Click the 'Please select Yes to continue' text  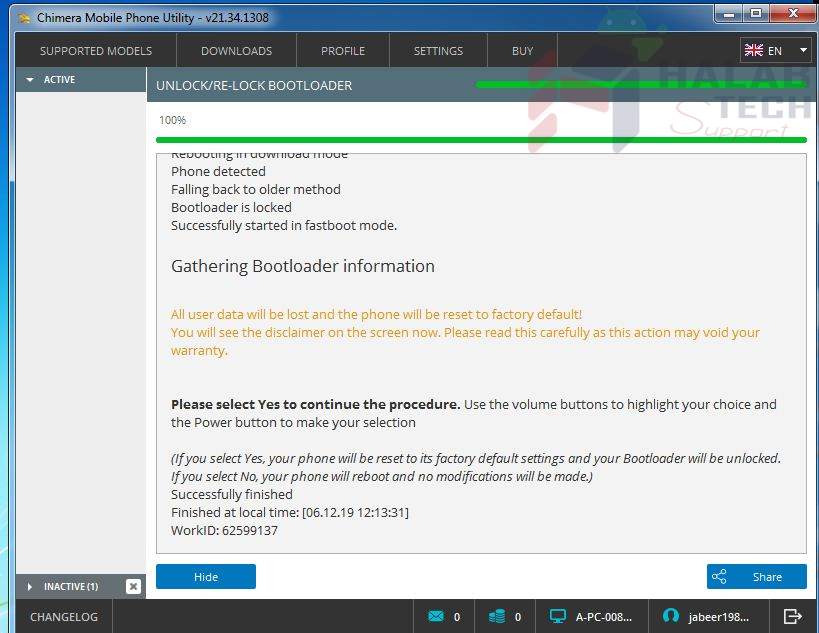[x=315, y=404]
